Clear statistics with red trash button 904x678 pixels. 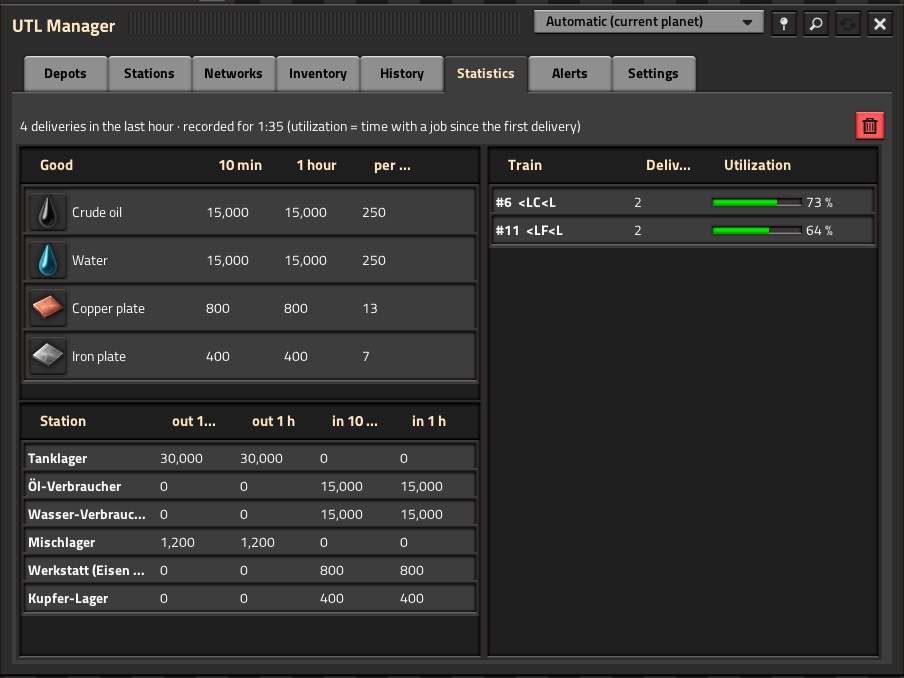(x=870, y=126)
